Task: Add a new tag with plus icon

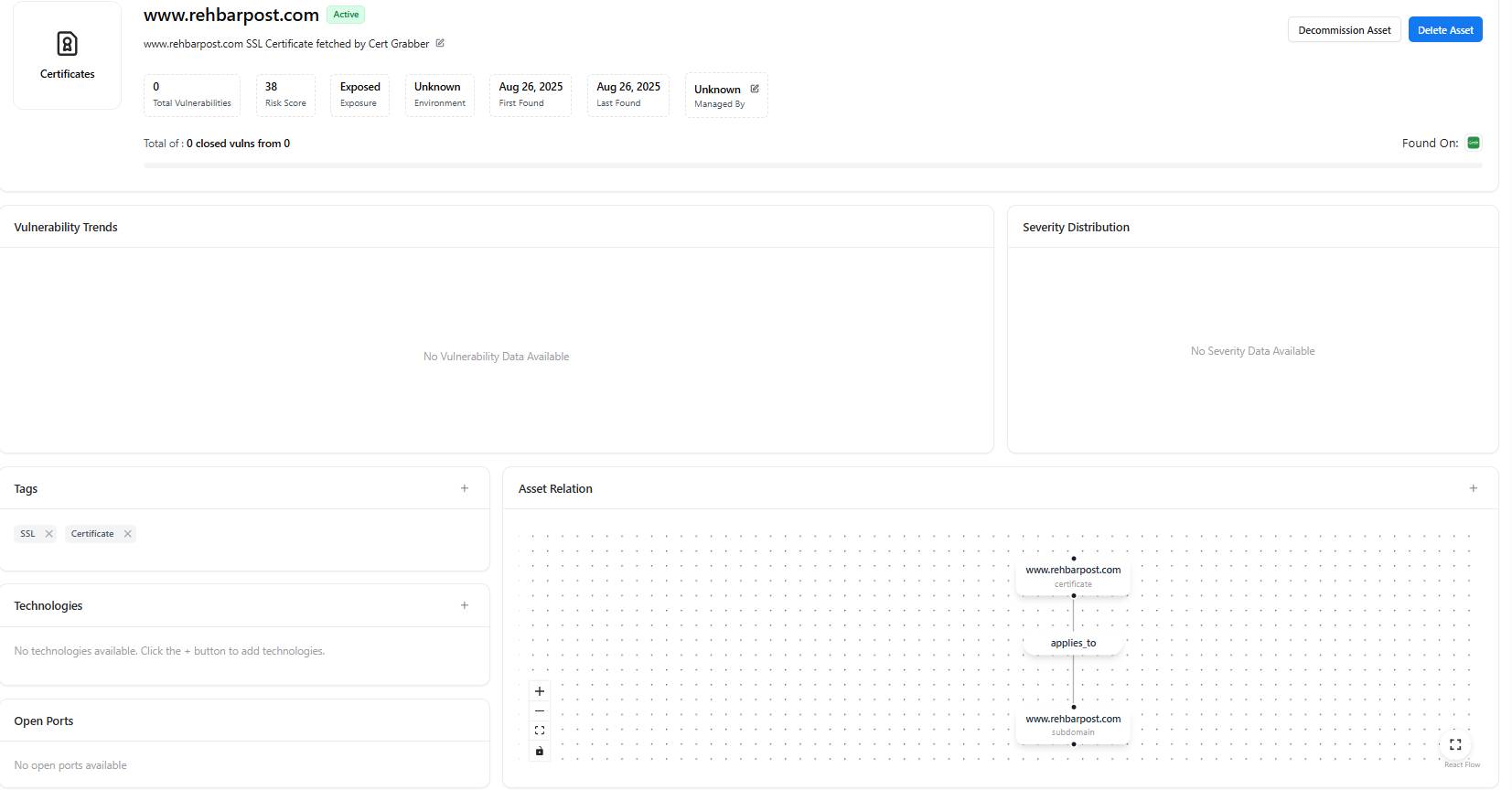Action: point(465,488)
